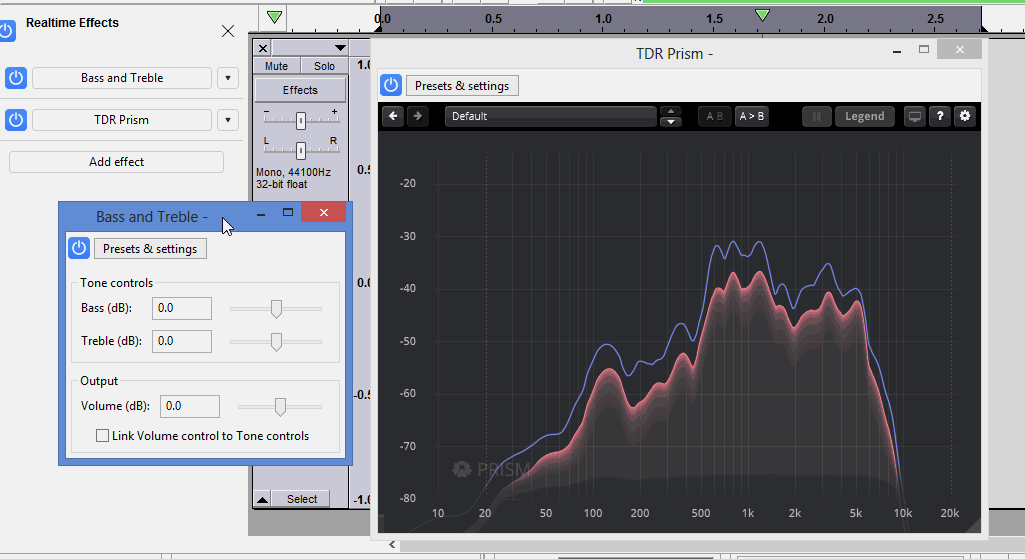Close the Realtime Effects panel
Viewport: 1025px width, 559px height.
227,31
